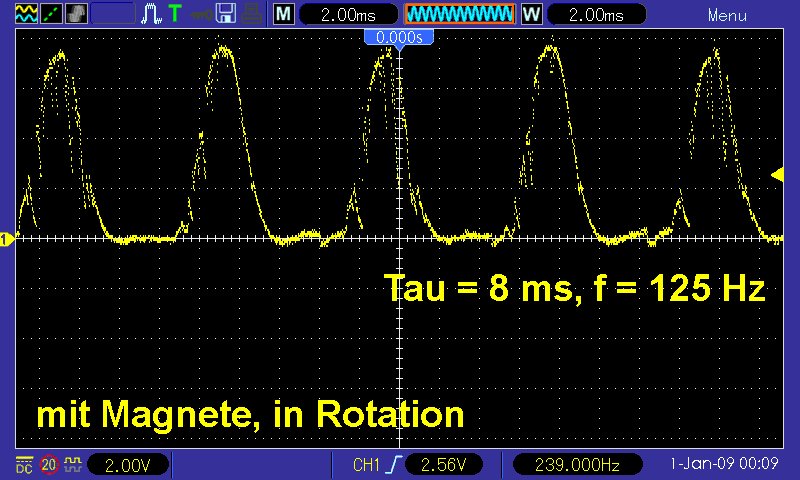Click the 239.000Hz frequency counter readout
Screen dimensions: 800x480
click(x=577, y=465)
